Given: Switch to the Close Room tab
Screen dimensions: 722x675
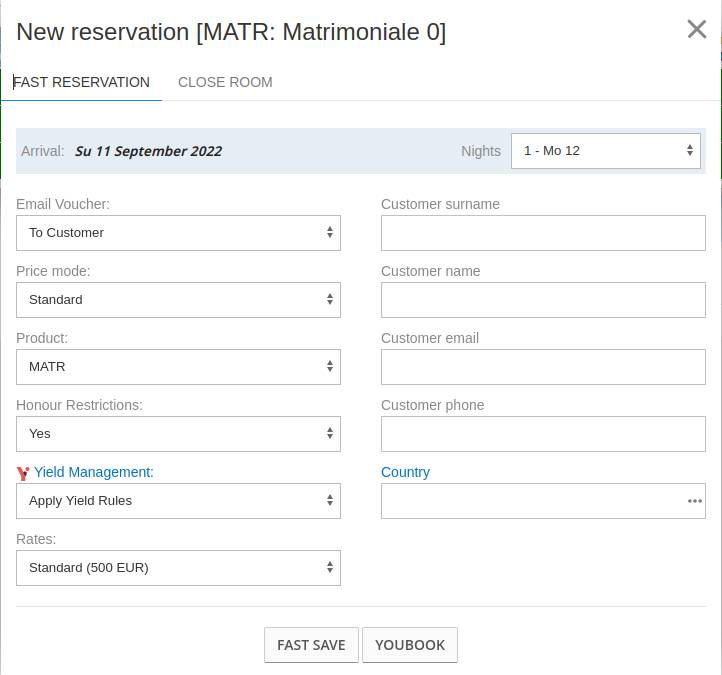Looking at the screenshot, I should pos(225,82).
